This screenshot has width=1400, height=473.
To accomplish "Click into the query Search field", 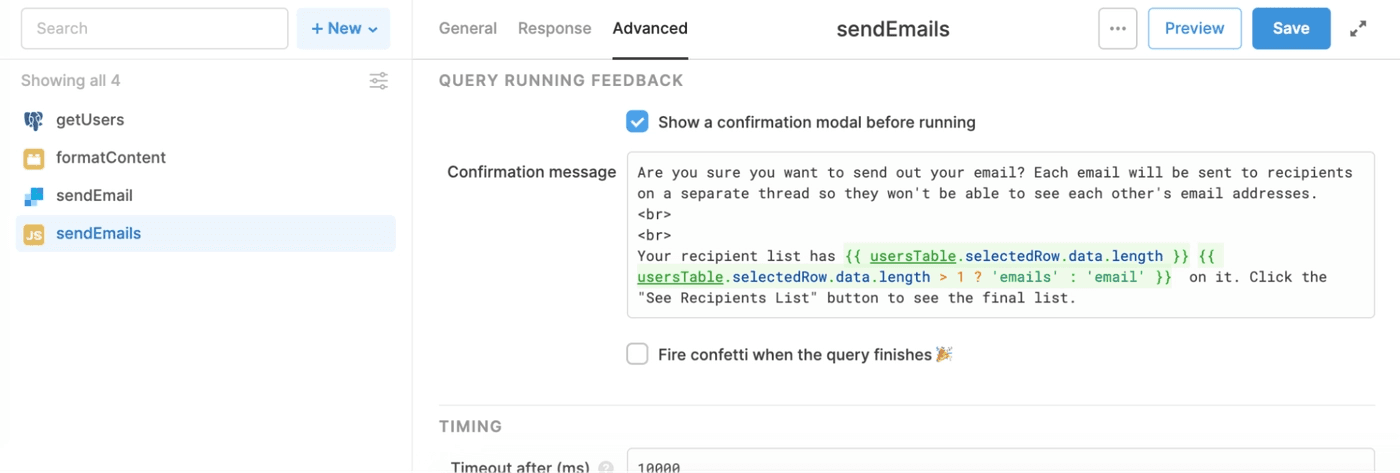I will [x=154, y=29].
